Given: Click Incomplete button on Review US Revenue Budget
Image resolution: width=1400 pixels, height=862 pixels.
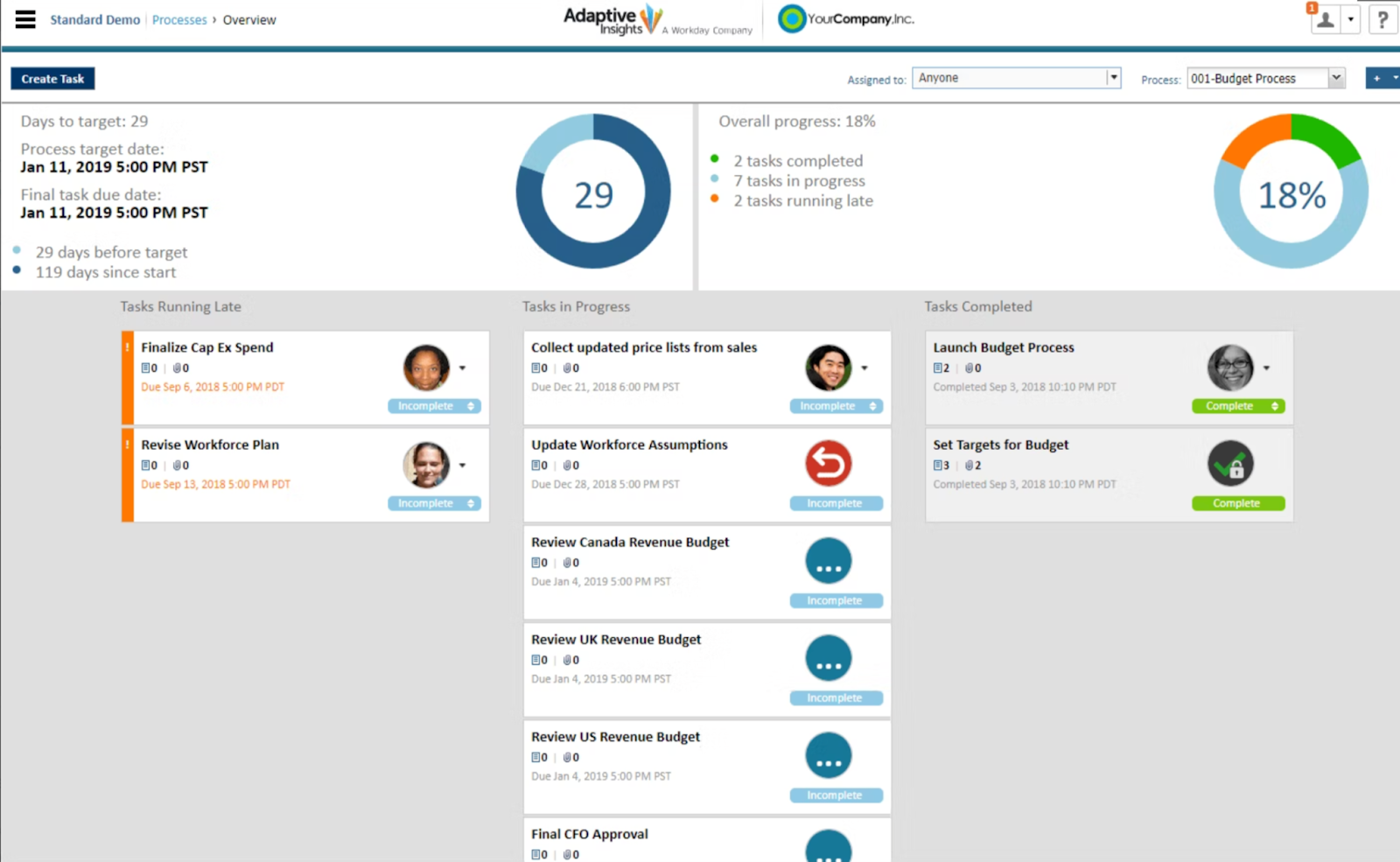Looking at the screenshot, I should coord(836,795).
